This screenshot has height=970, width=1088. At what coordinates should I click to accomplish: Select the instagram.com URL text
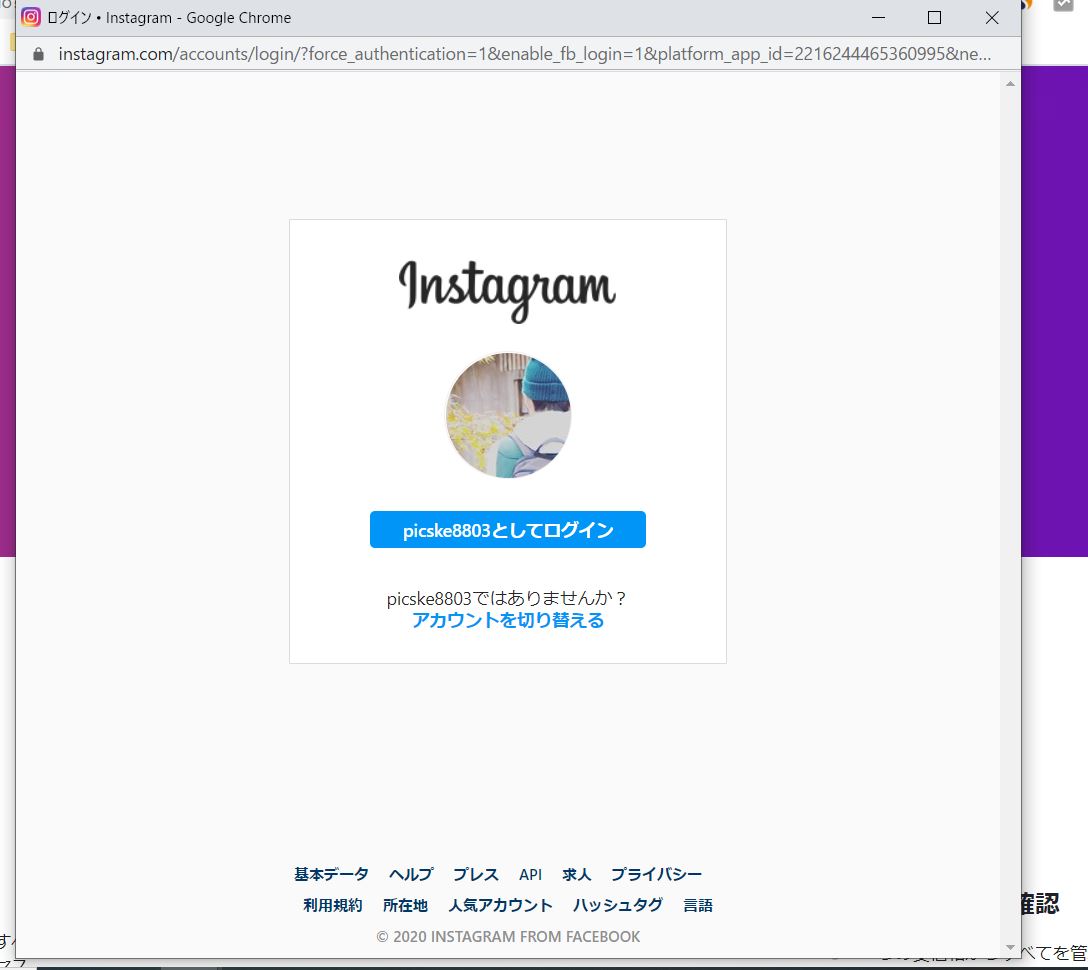pyautogui.click(x=525, y=54)
